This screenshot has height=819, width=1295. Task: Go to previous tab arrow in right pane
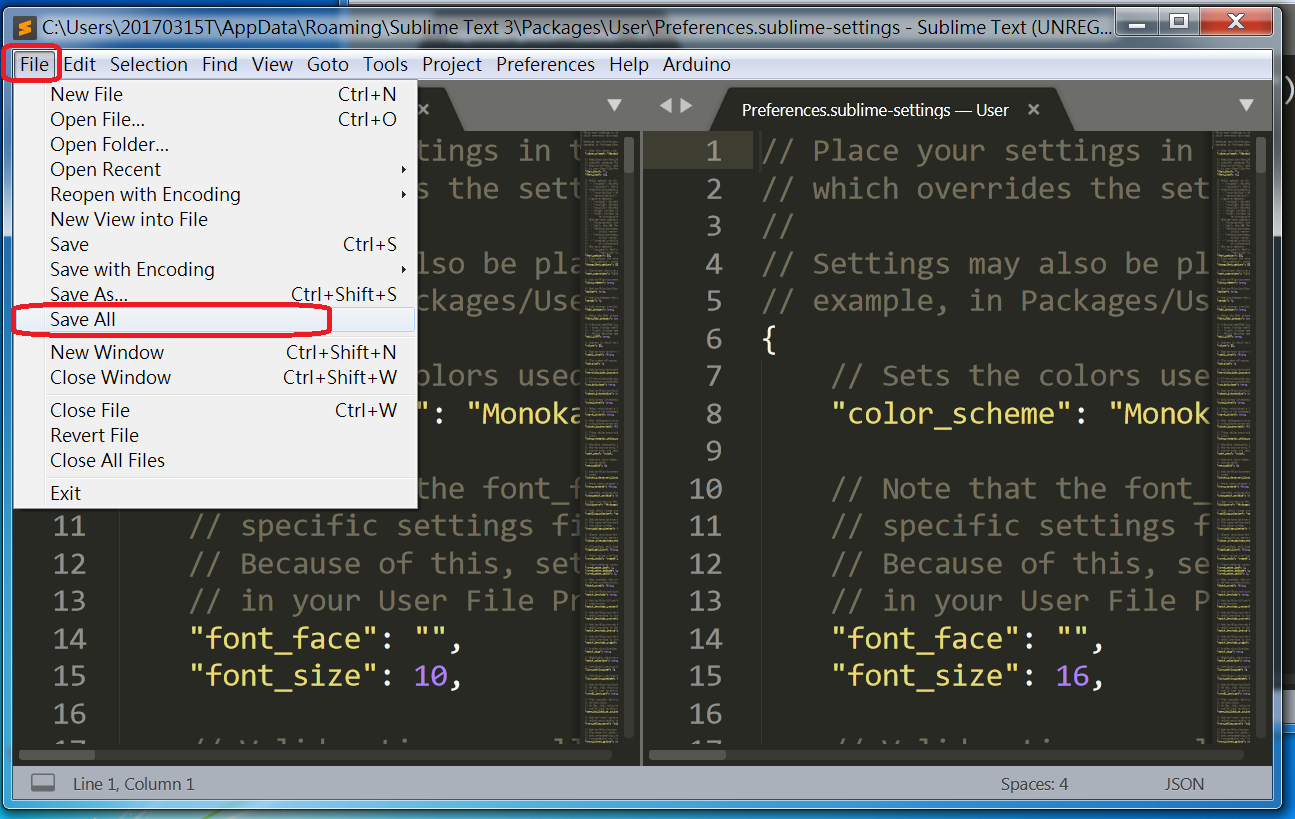665,105
